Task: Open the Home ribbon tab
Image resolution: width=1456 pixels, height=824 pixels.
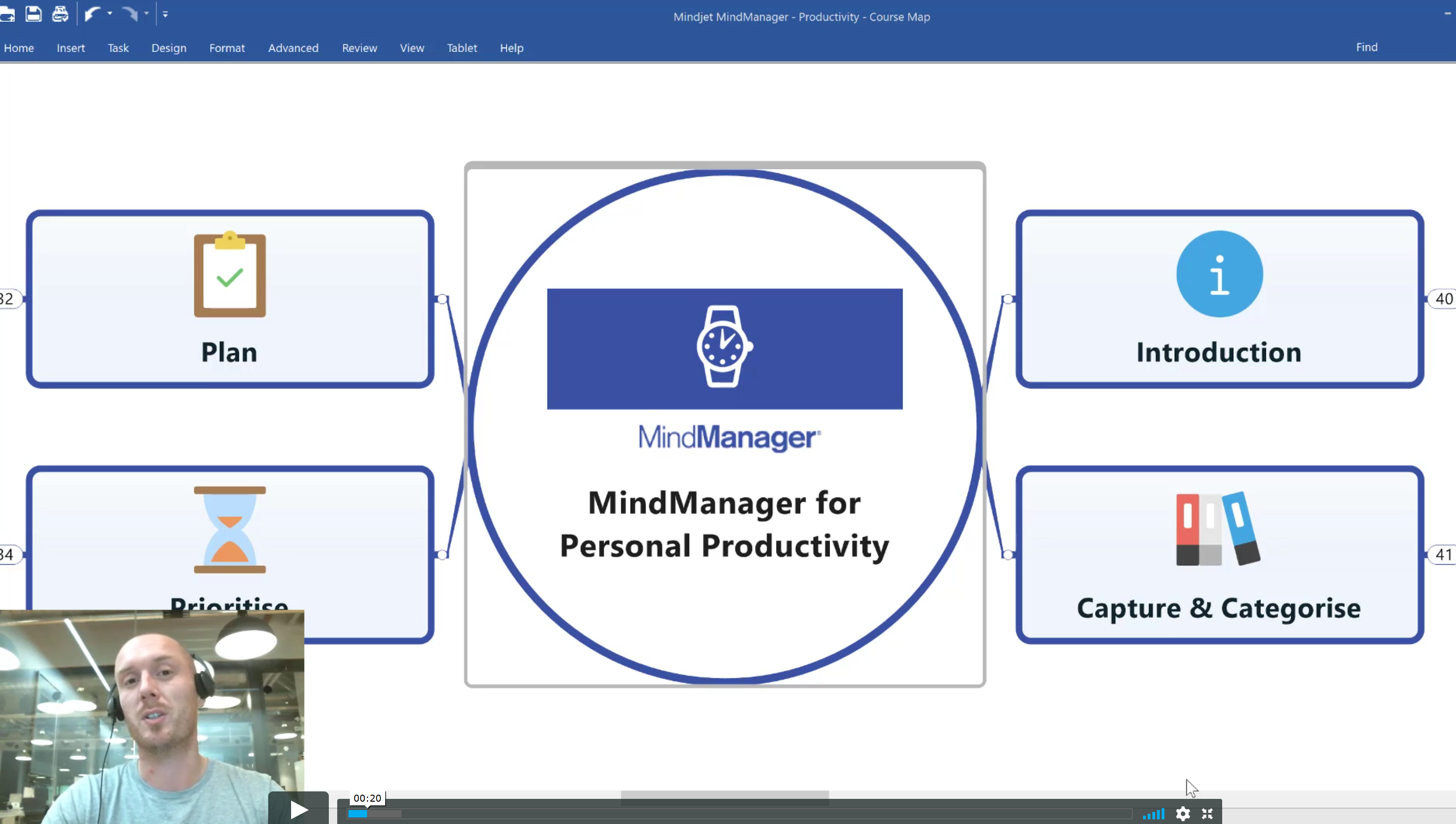Action: 19,48
